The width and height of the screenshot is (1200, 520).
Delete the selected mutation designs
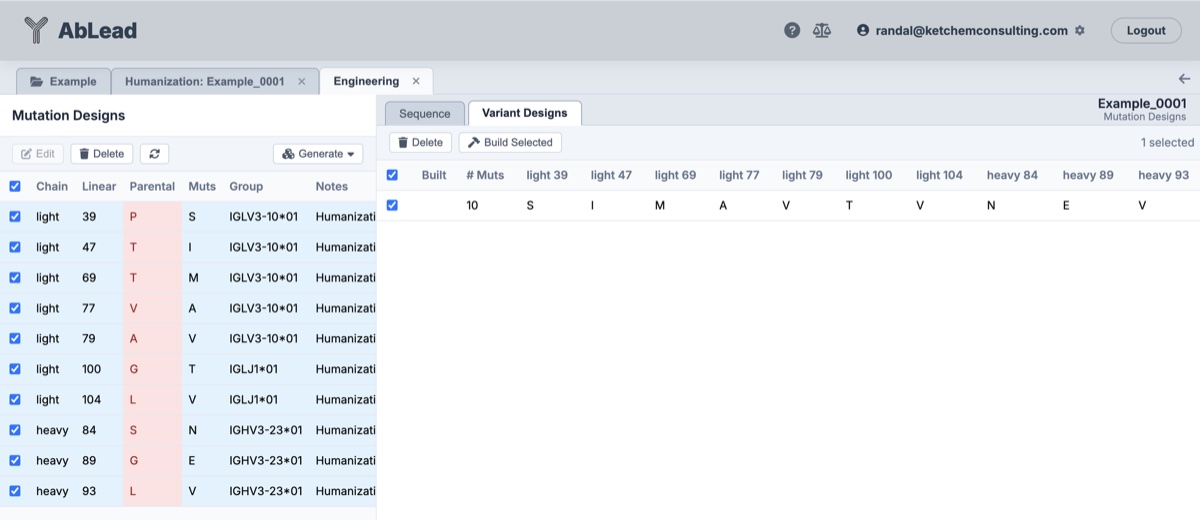[x=101, y=154]
